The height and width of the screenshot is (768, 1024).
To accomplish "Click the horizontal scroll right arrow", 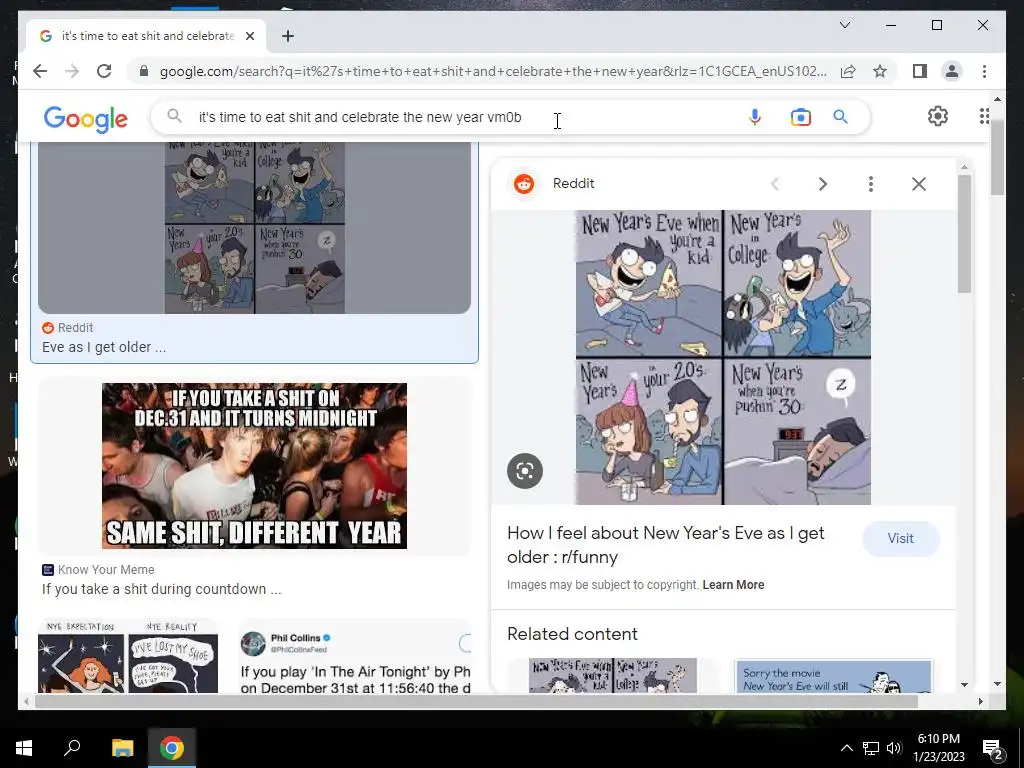I will coord(980,701).
